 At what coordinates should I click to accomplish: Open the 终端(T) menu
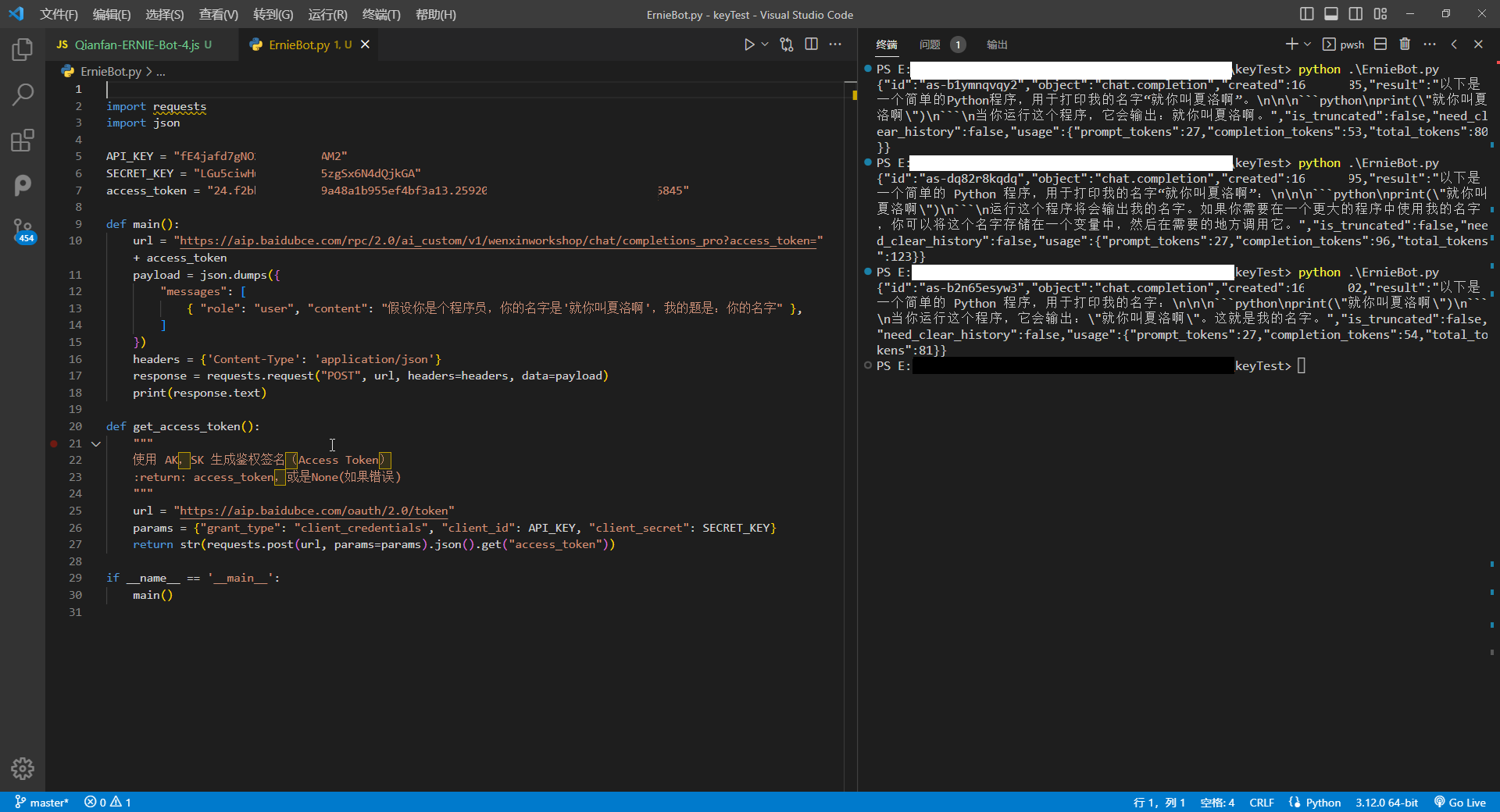[x=381, y=14]
